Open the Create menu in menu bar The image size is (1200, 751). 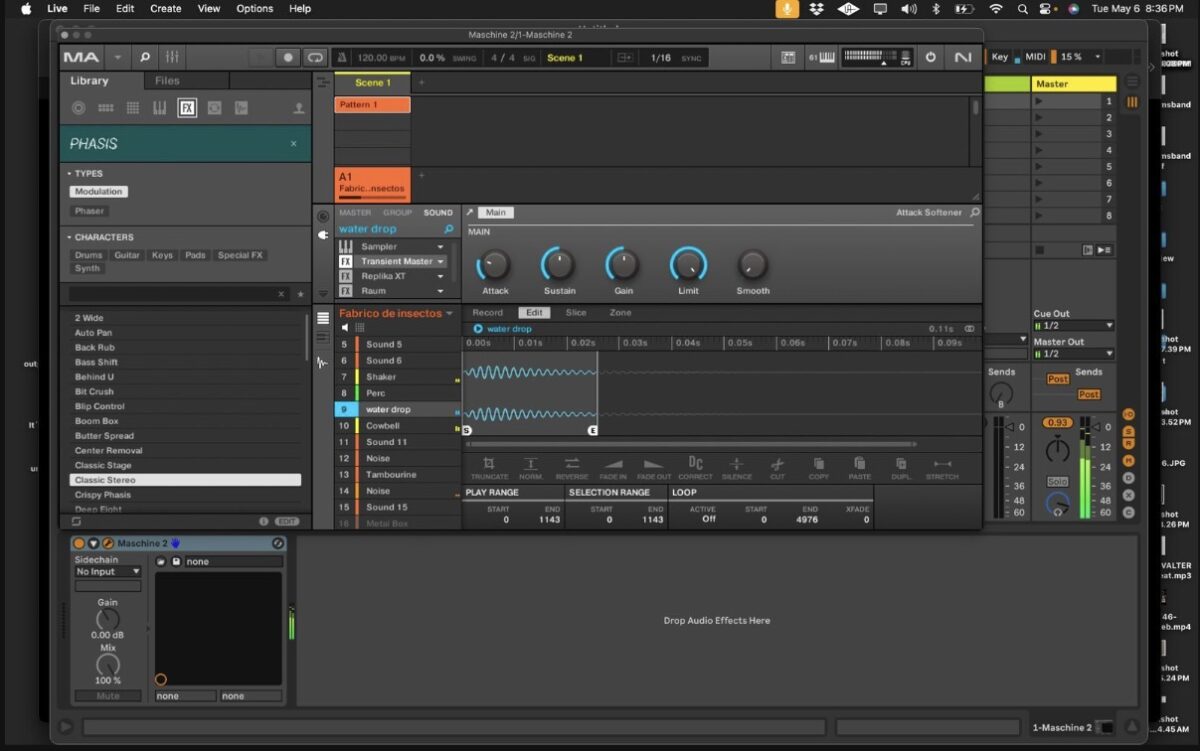click(165, 8)
